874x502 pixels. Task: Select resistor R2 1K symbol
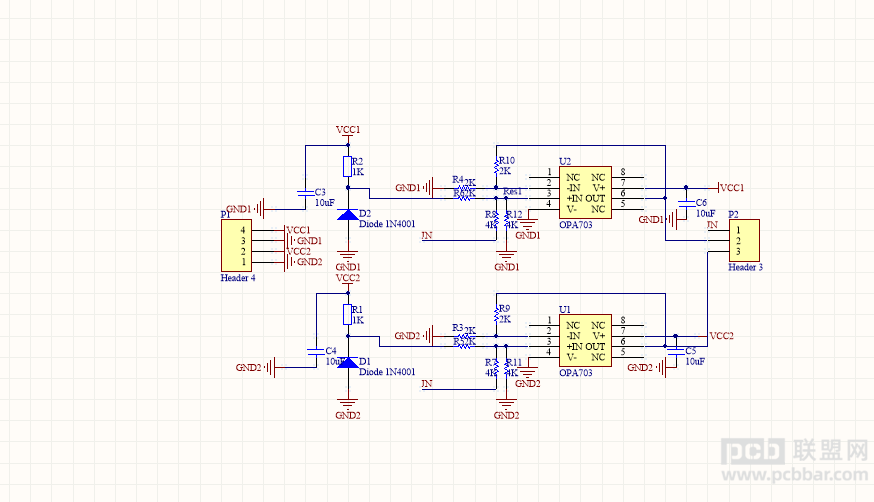348,166
